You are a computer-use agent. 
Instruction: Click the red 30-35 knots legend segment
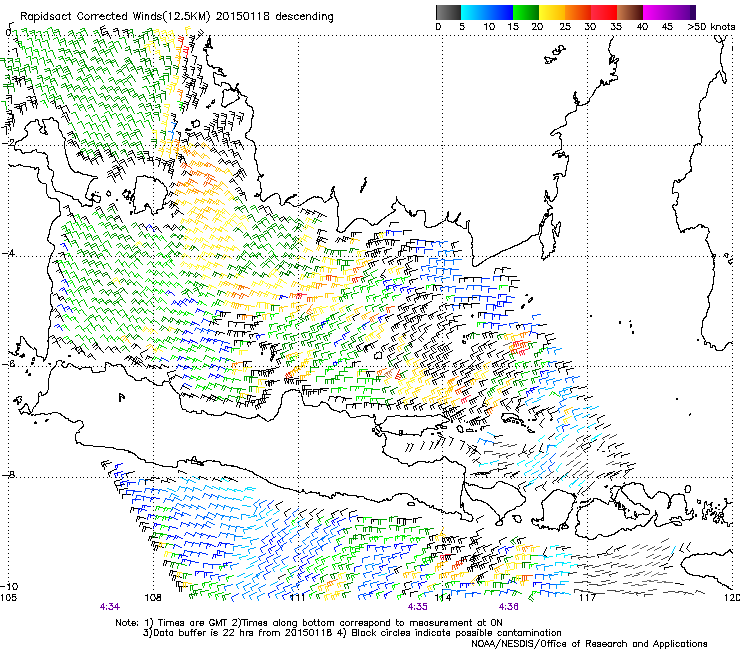[604, 12]
